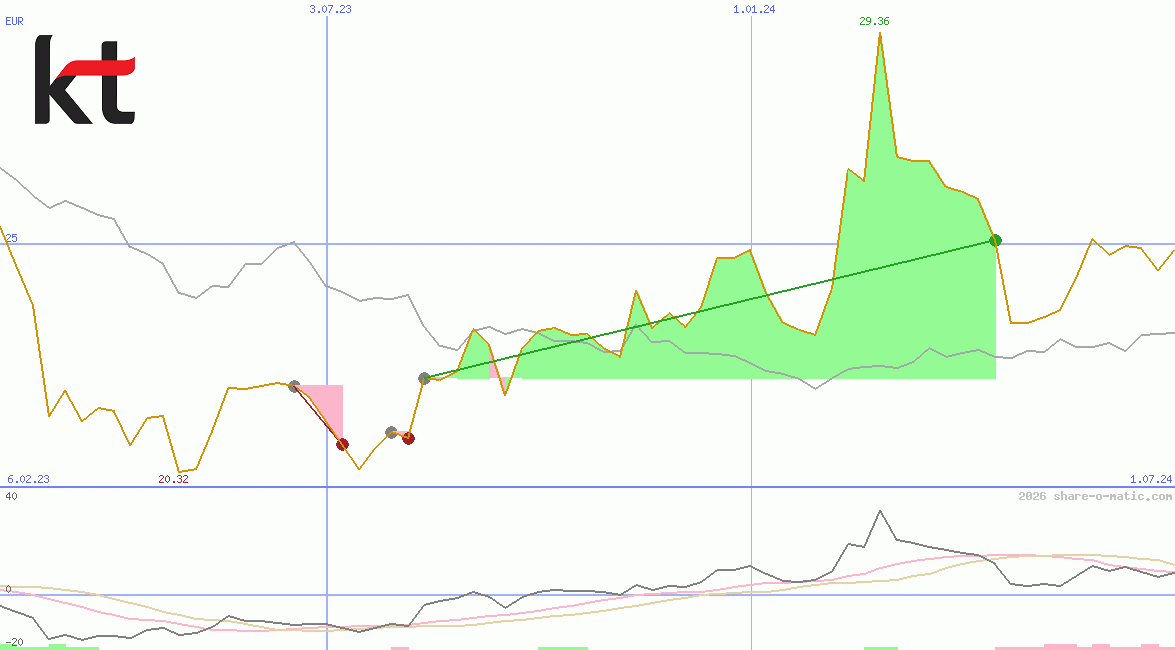The height and width of the screenshot is (650, 1175).
Task: Click the KT company logo
Action: pyautogui.click(x=84, y=80)
